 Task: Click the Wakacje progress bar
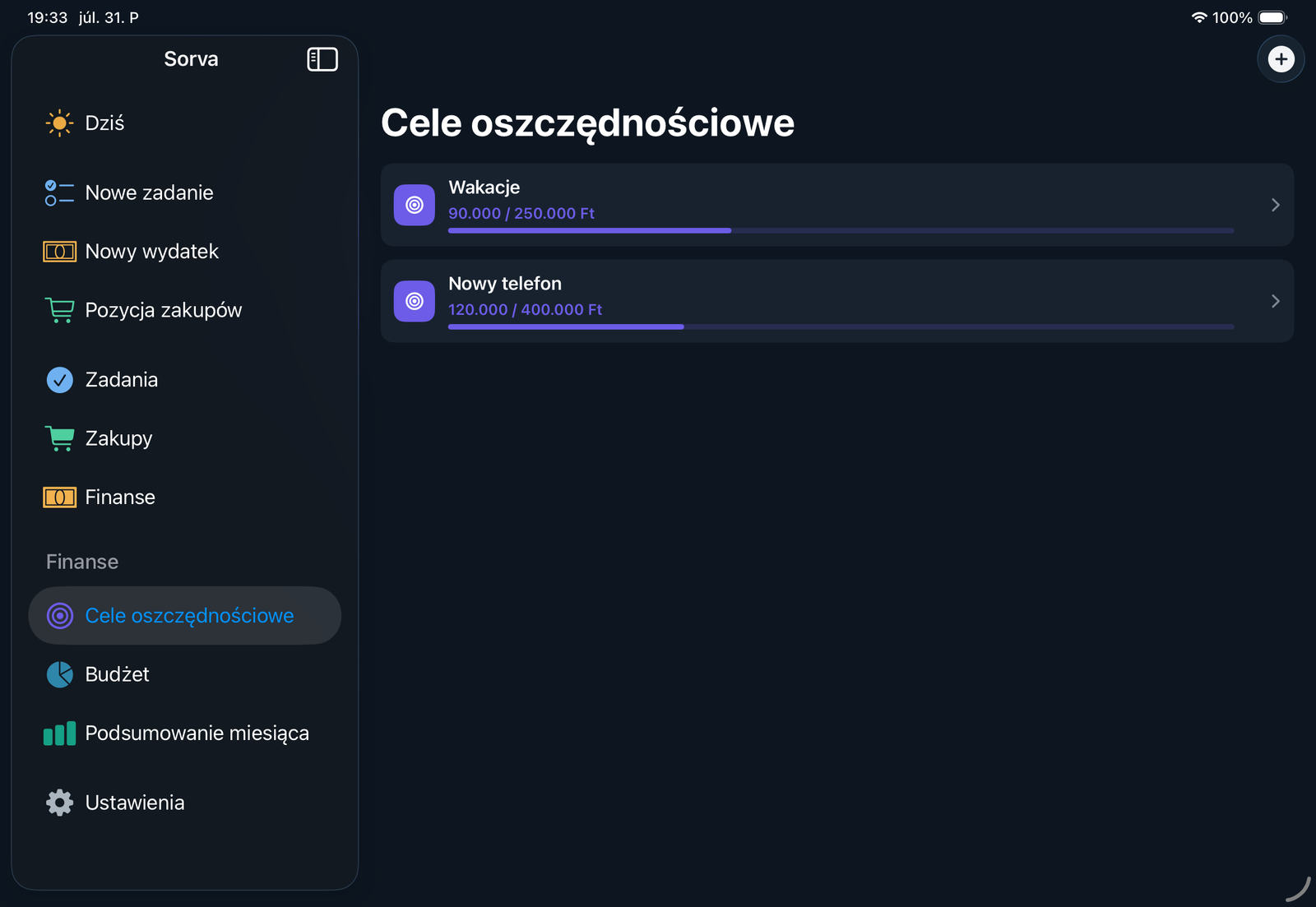coord(841,231)
